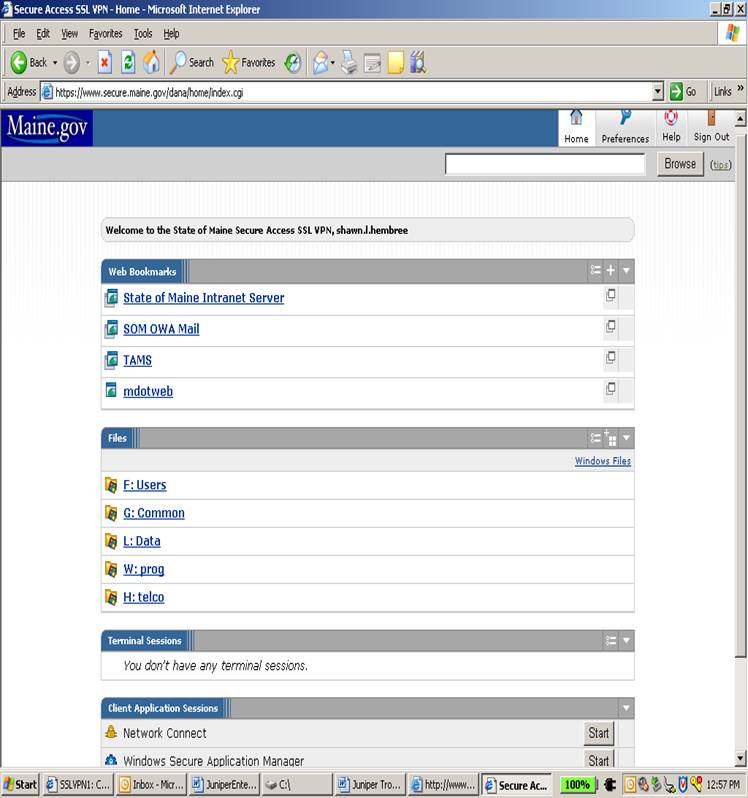Click the Refresh page icon
The height and width of the screenshot is (798, 748).
click(x=128, y=63)
